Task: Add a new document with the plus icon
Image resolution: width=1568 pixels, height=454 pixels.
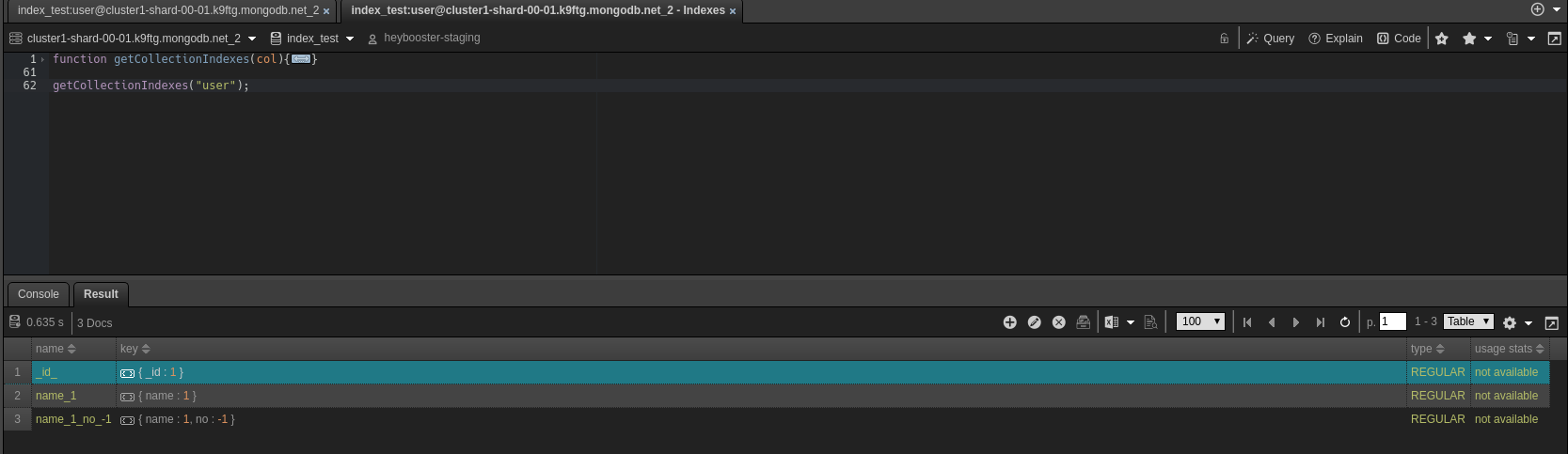Action: pyautogui.click(x=1009, y=322)
